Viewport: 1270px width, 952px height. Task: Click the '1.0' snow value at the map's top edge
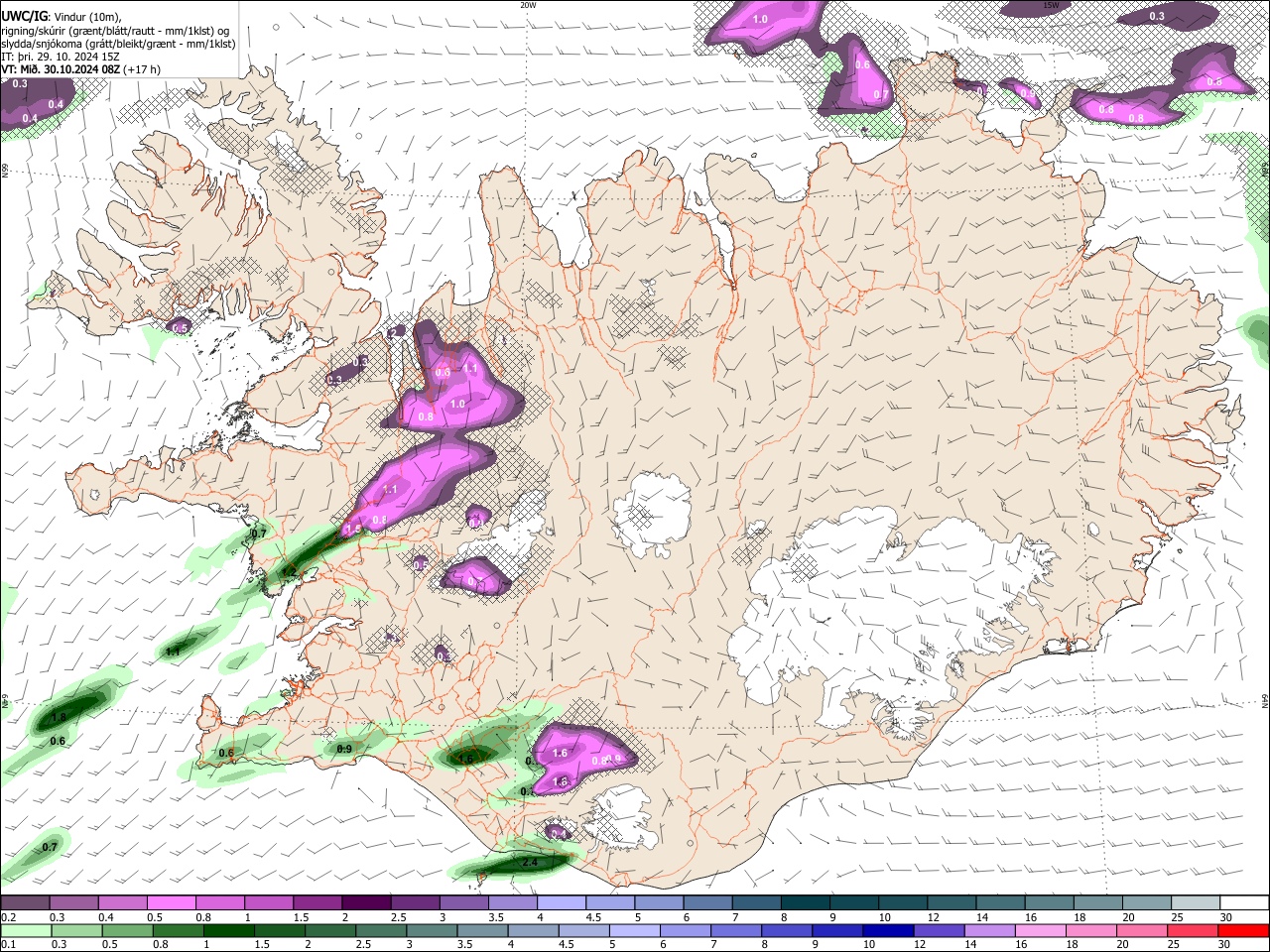(x=761, y=20)
